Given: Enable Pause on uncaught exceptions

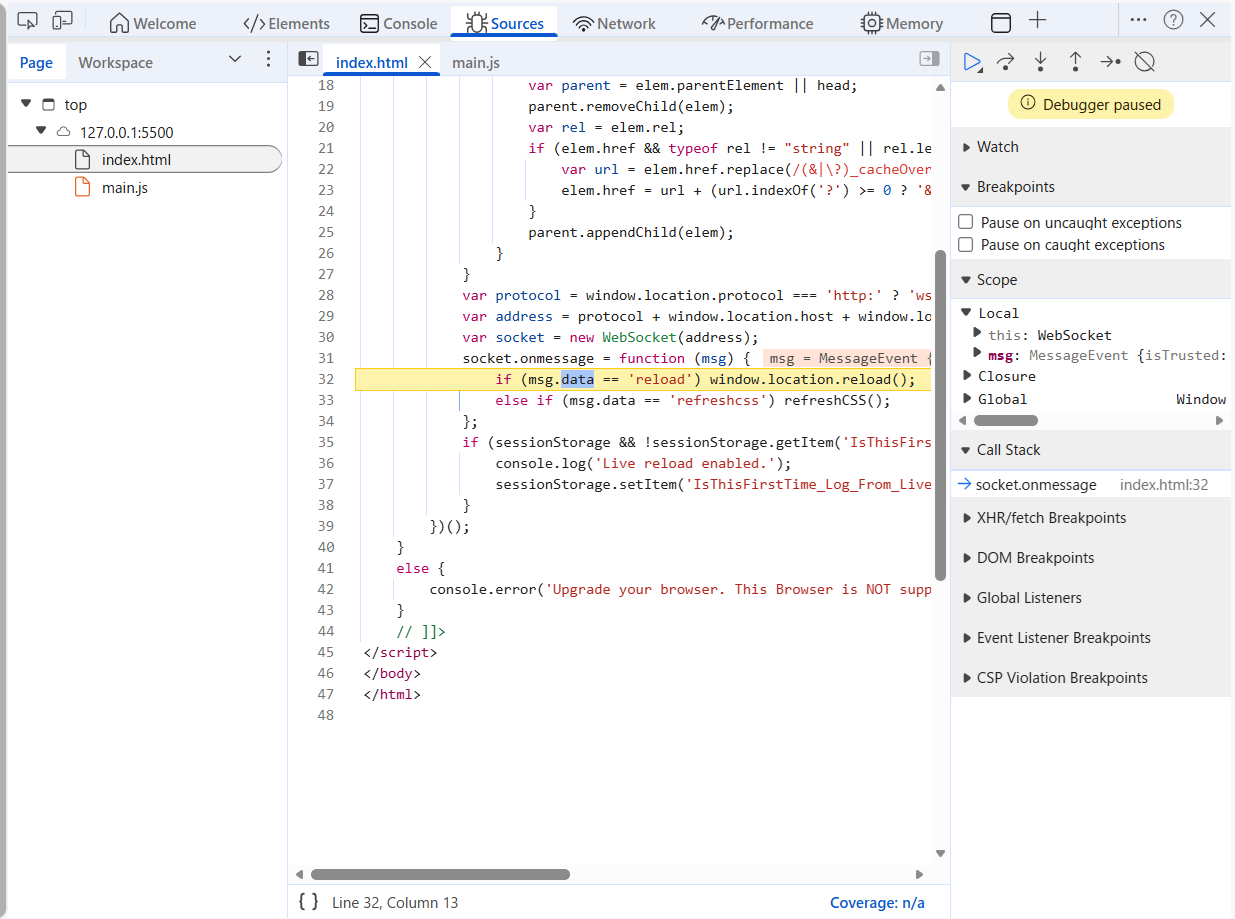Looking at the screenshot, I should [x=966, y=222].
